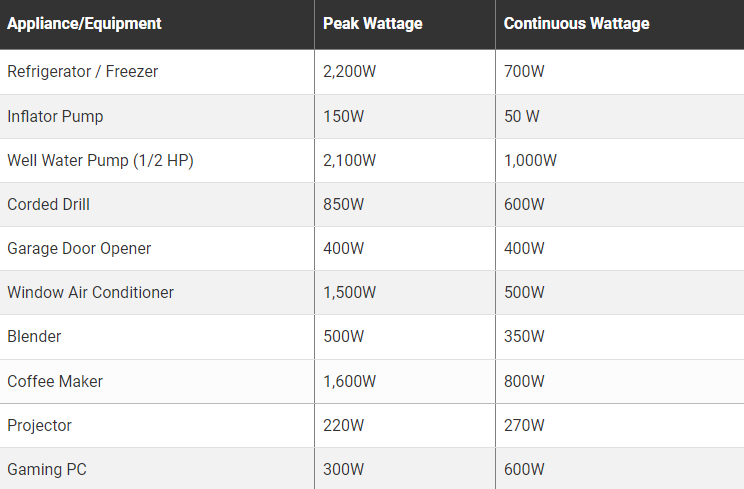Select the 1,600W Coffee Maker peak value

point(349,381)
